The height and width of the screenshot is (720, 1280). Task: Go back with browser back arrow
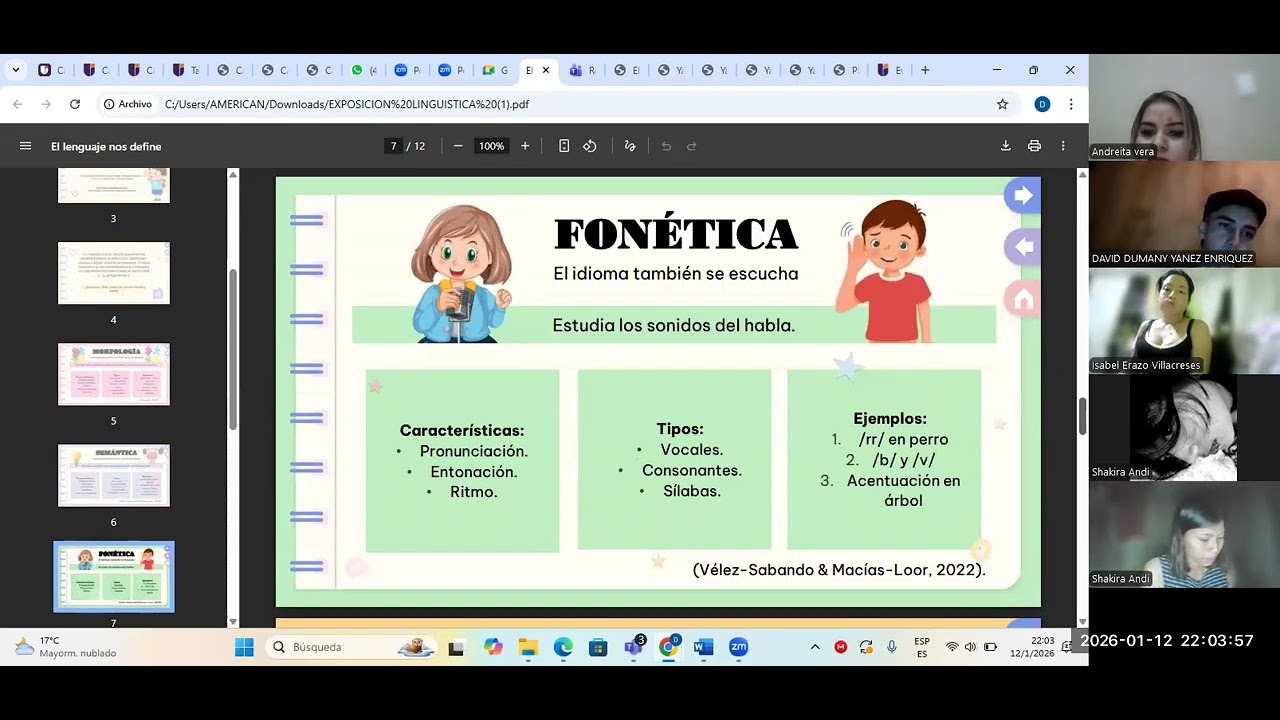point(18,104)
